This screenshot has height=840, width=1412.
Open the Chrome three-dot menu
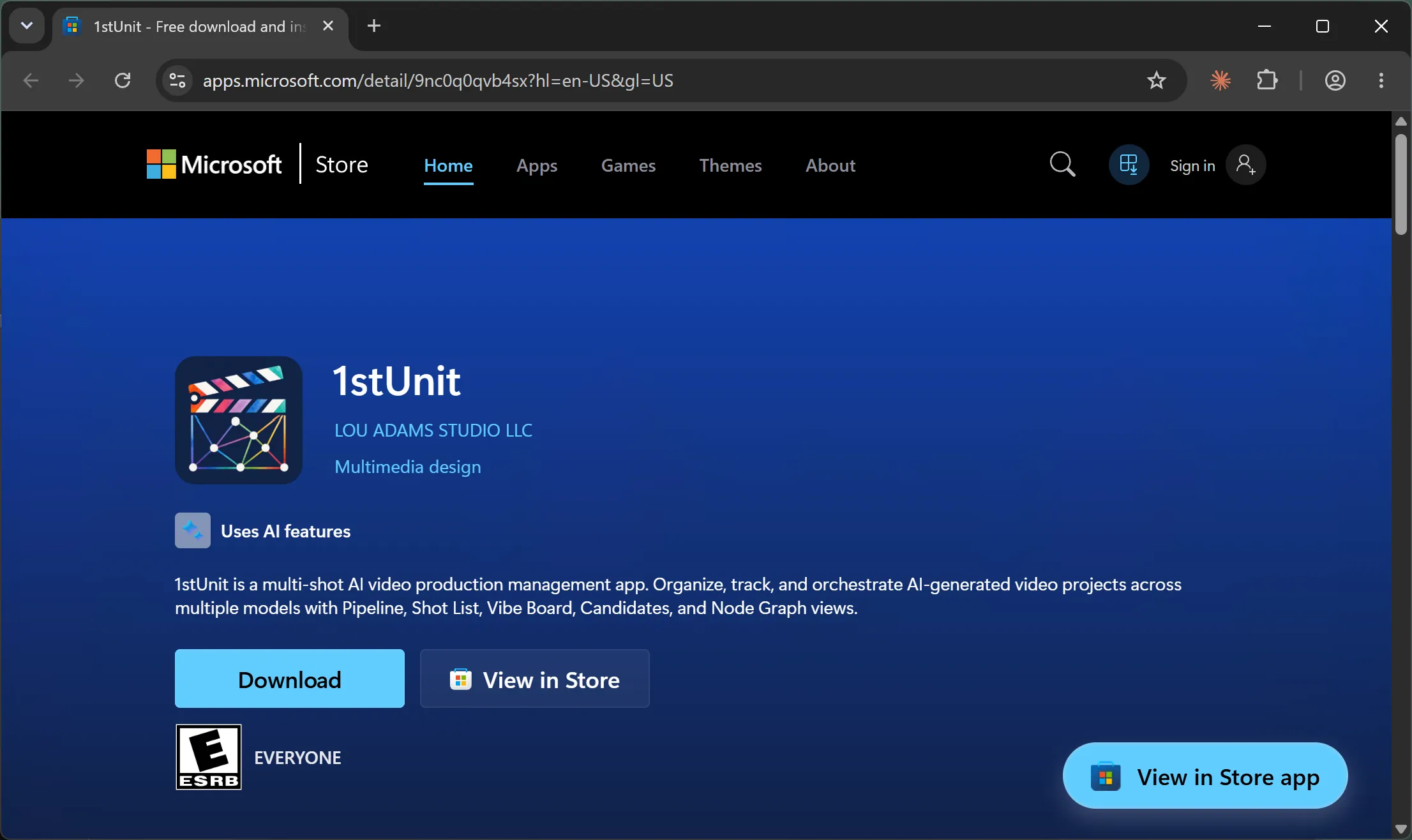(x=1381, y=80)
